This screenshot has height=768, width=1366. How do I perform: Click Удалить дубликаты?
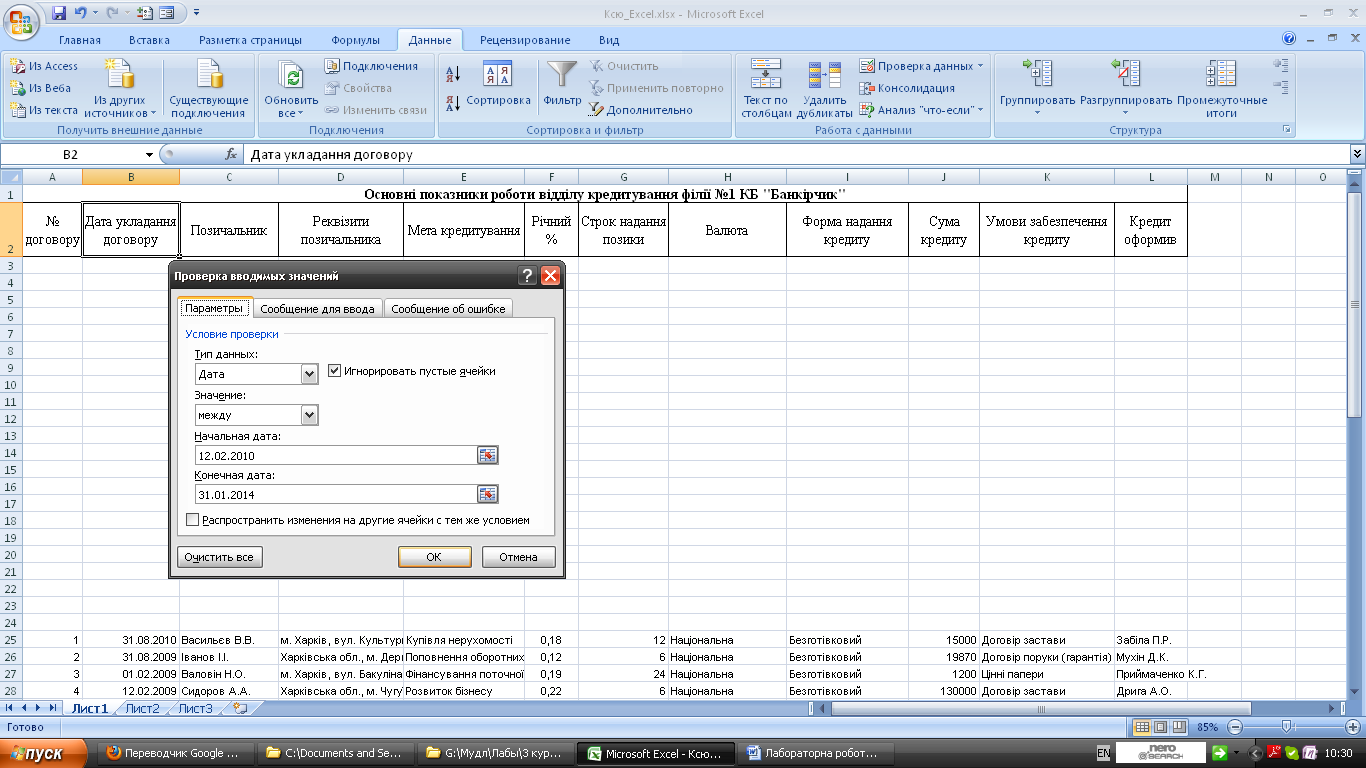click(825, 88)
